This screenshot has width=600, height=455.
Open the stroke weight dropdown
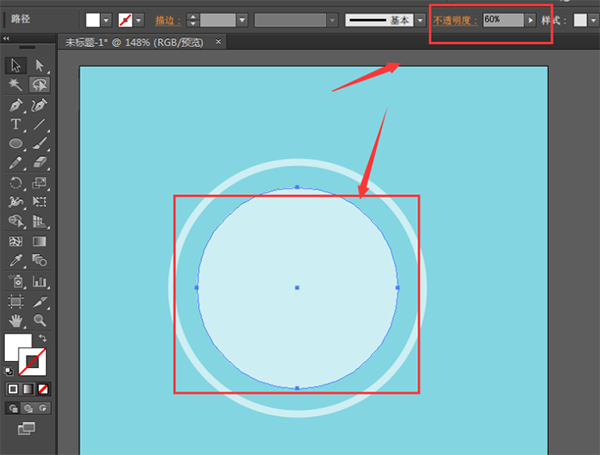pos(242,20)
